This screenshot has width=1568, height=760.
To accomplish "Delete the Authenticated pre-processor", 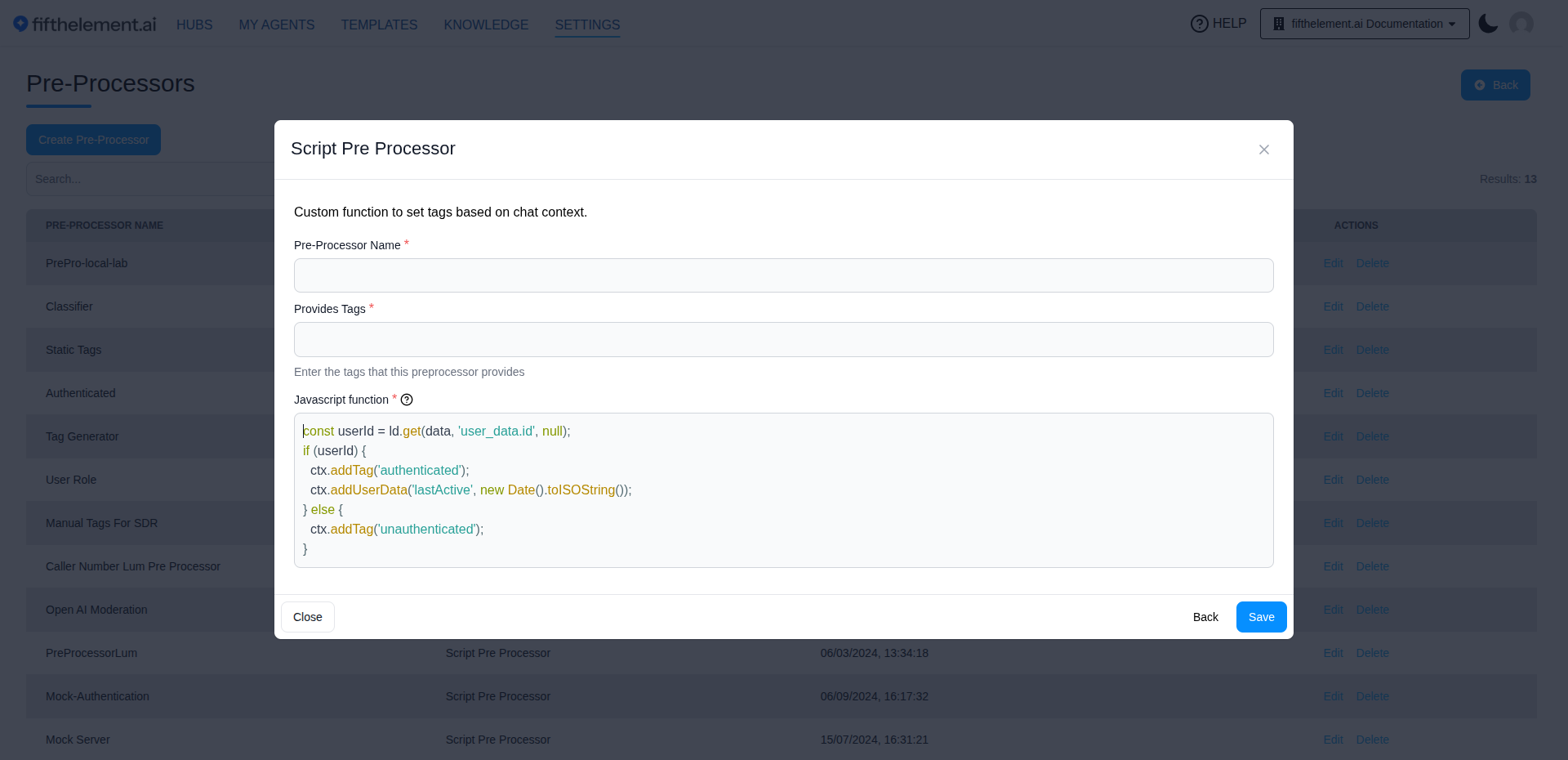I will [1373, 393].
